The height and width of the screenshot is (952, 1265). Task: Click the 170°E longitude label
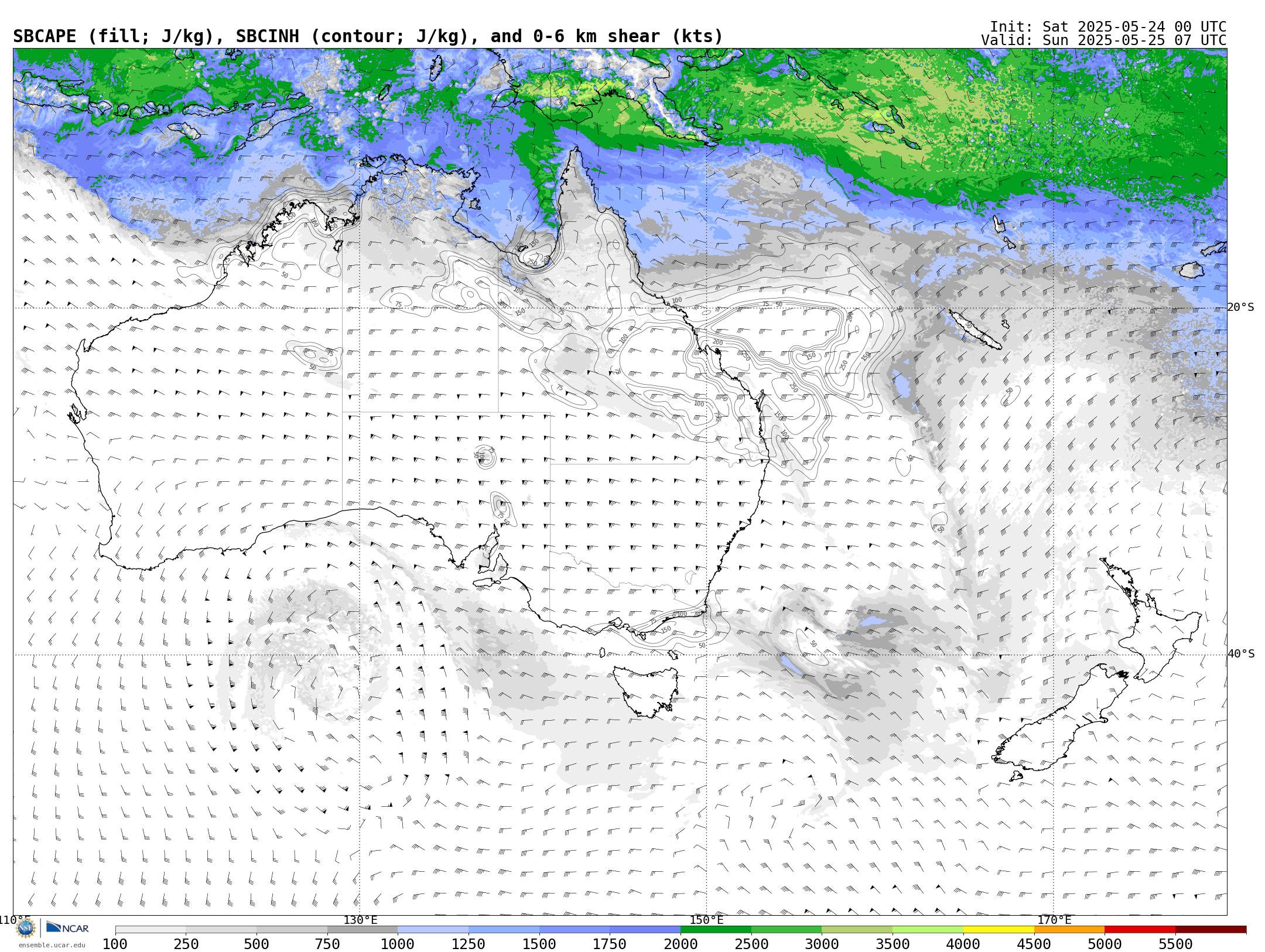[1054, 920]
